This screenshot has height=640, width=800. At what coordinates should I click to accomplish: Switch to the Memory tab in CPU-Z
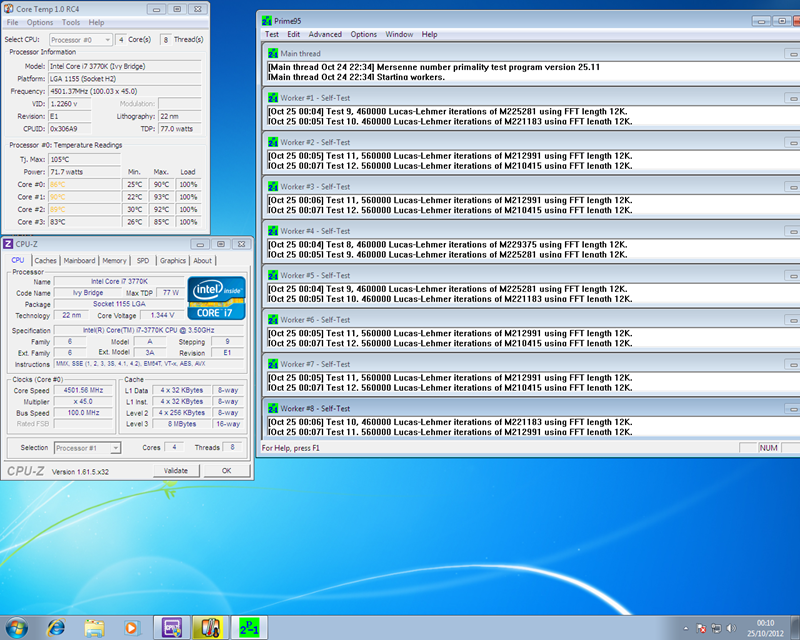[114, 260]
